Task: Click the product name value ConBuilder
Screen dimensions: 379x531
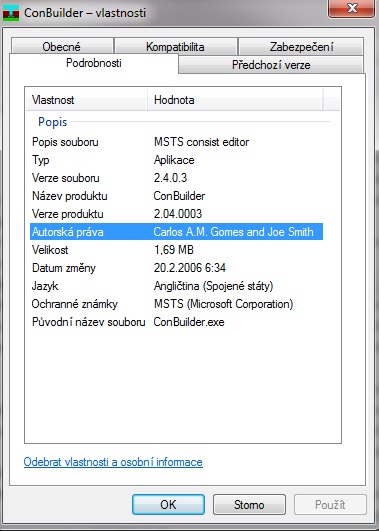Action: 179,196
